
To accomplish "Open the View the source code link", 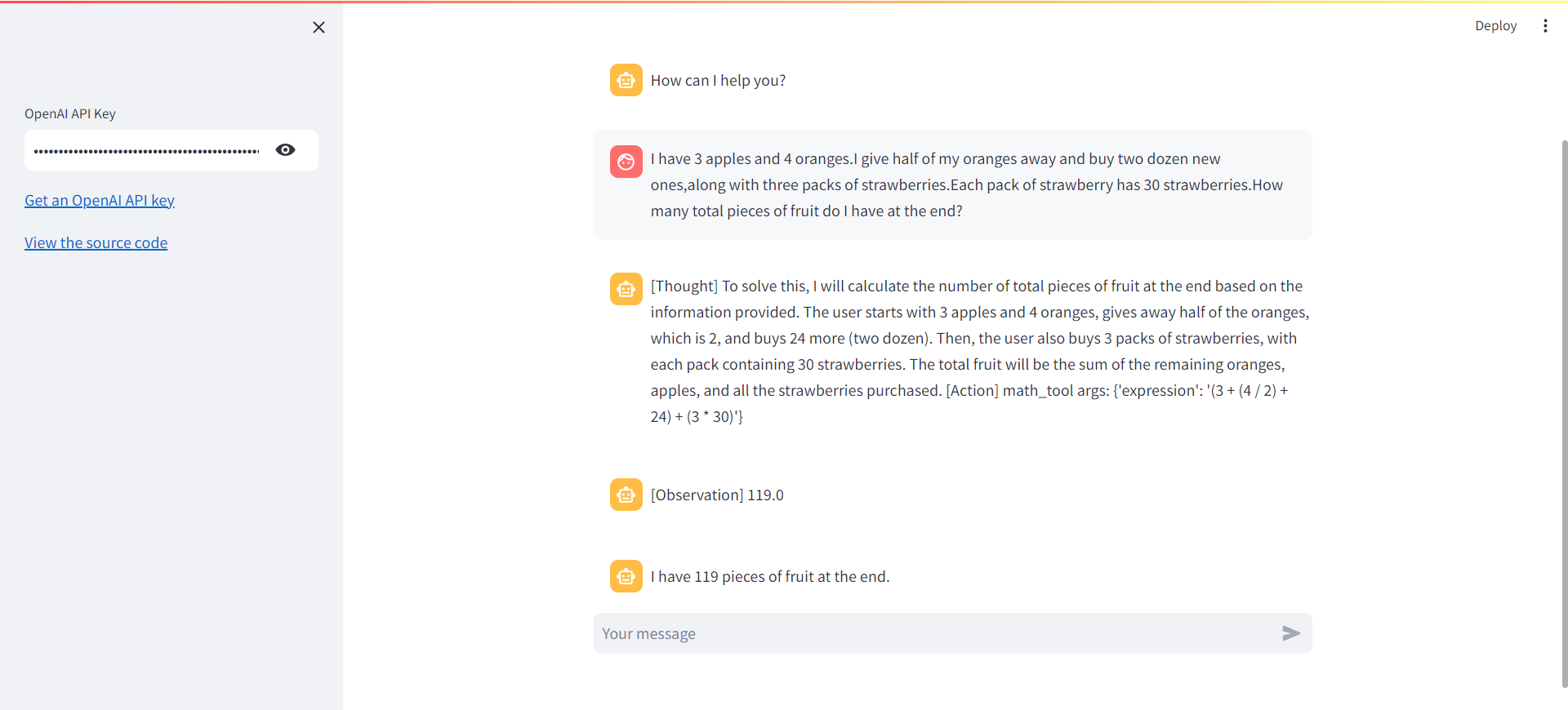I will pos(96,243).
